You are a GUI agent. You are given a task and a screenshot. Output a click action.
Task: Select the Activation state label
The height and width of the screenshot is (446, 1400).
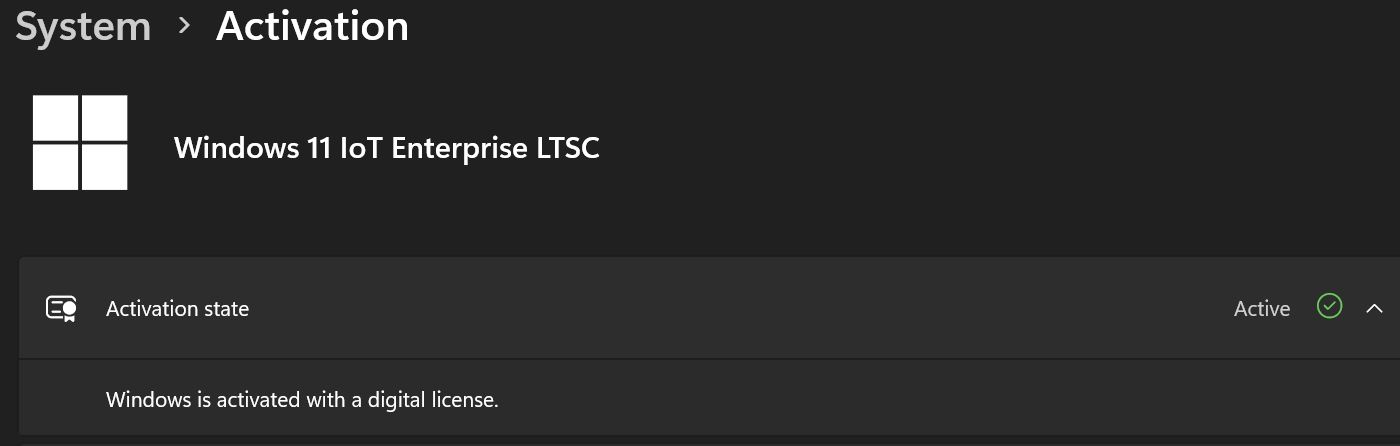pos(177,309)
